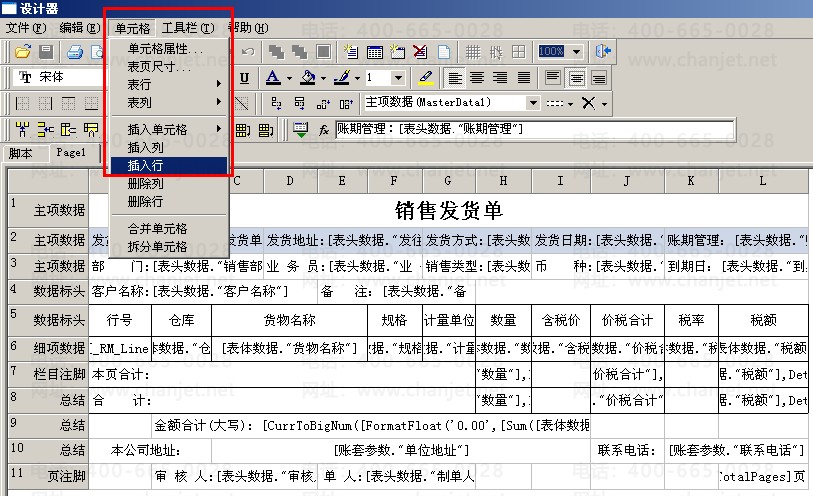Click the fx expression icon
This screenshot has height=496, width=813.
click(324, 130)
